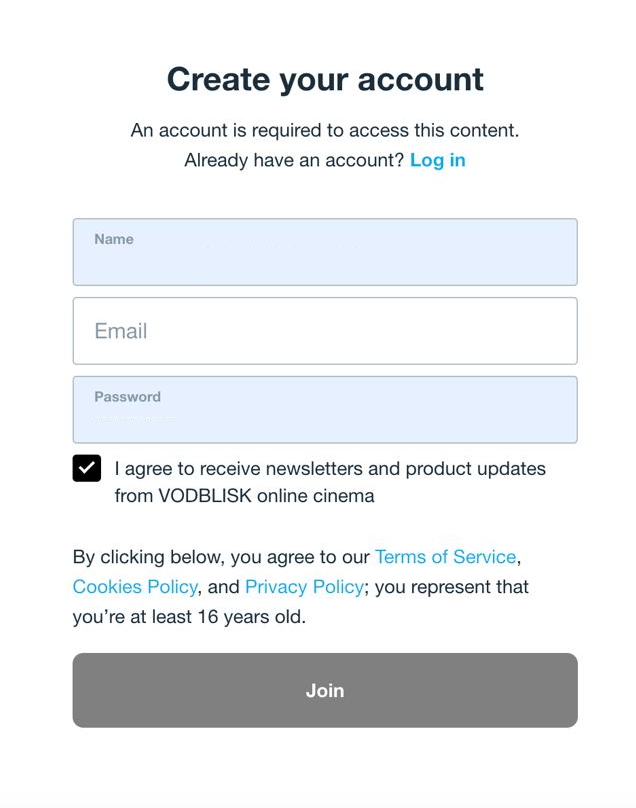Screen dimensions: 636x808
Task: Click the white checkmark icon
Action: 87,468
